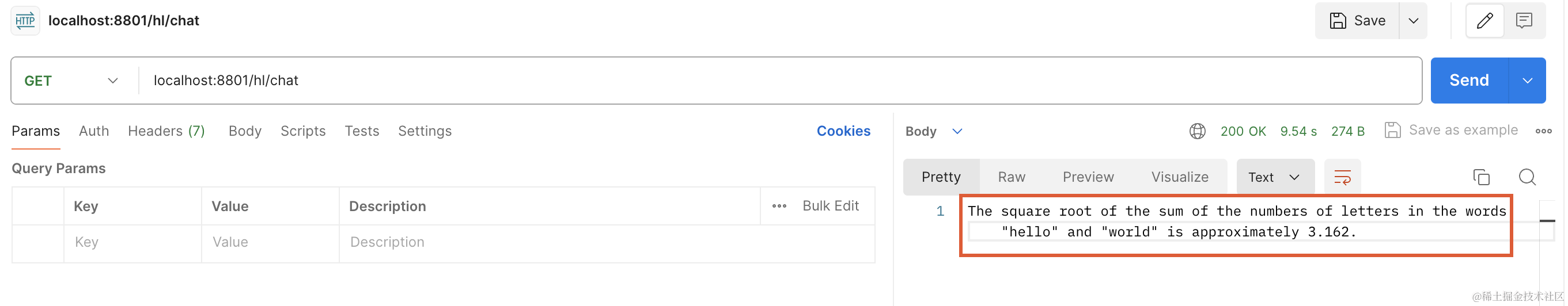The width and height of the screenshot is (1568, 306).
Task: Click the pencil edit icon
Action: (1484, 21)
